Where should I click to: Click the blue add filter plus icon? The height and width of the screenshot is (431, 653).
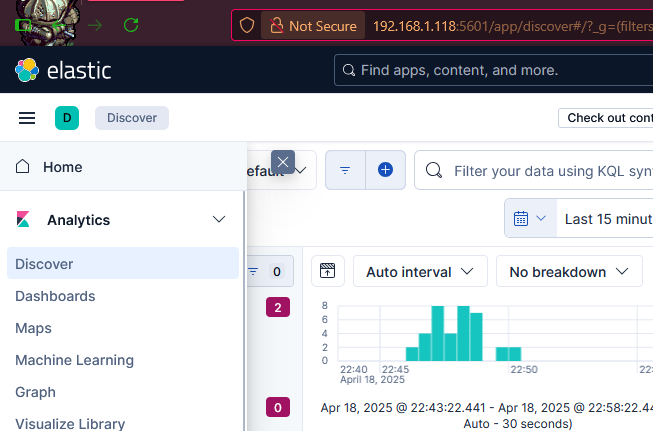tap(385, 170)
